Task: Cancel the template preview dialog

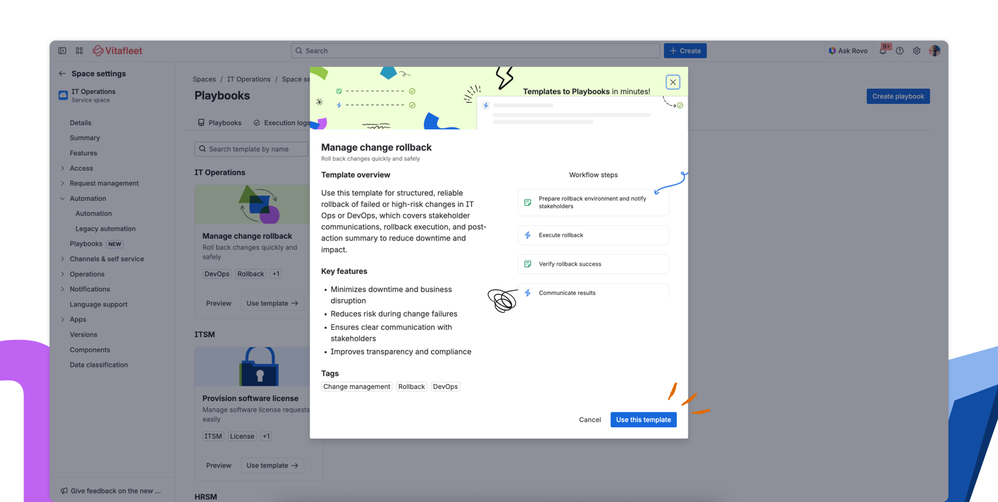Action: click(589, 420)
